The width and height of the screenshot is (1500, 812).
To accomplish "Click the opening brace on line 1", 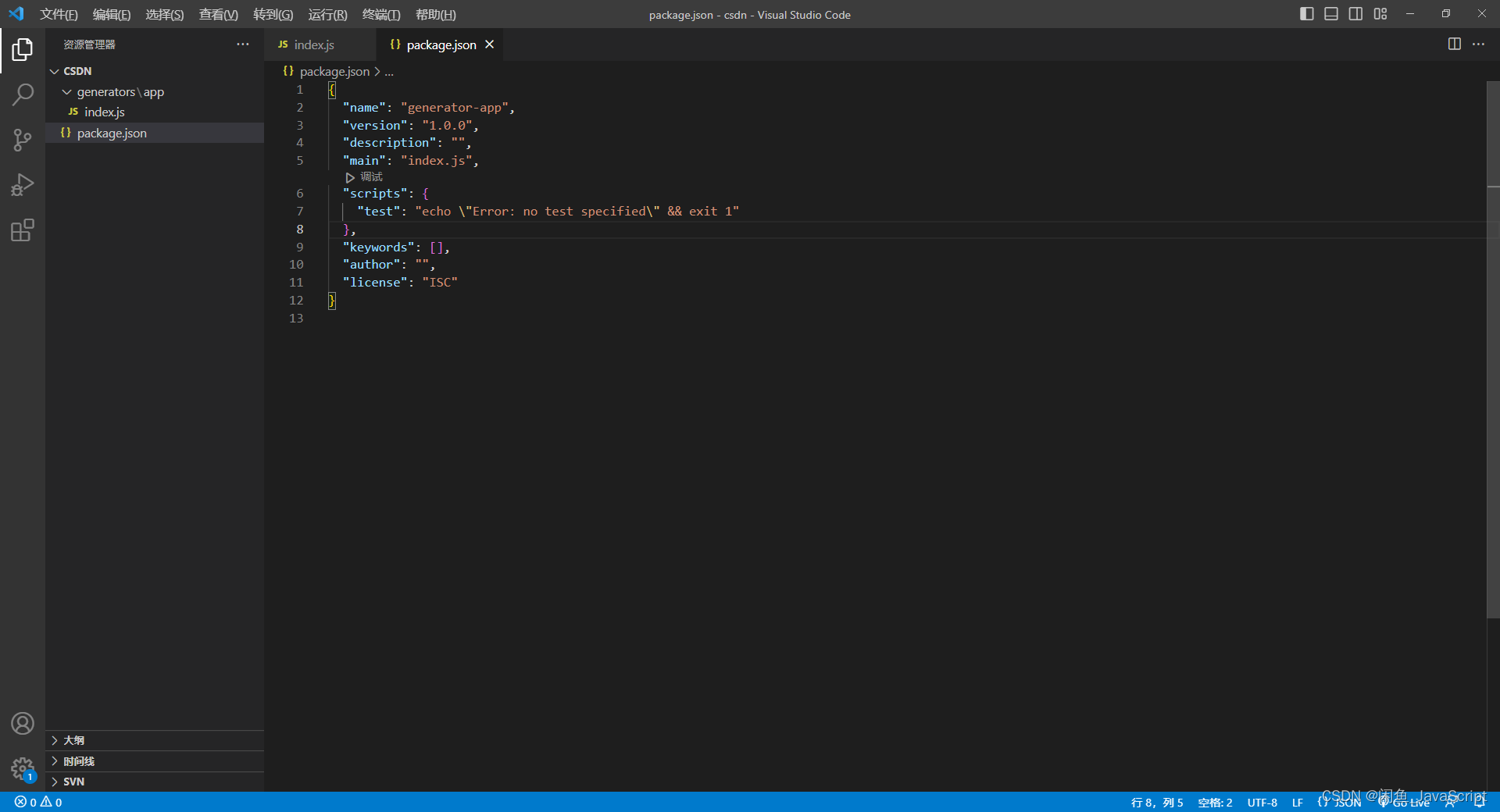I will tap(332, 90).
